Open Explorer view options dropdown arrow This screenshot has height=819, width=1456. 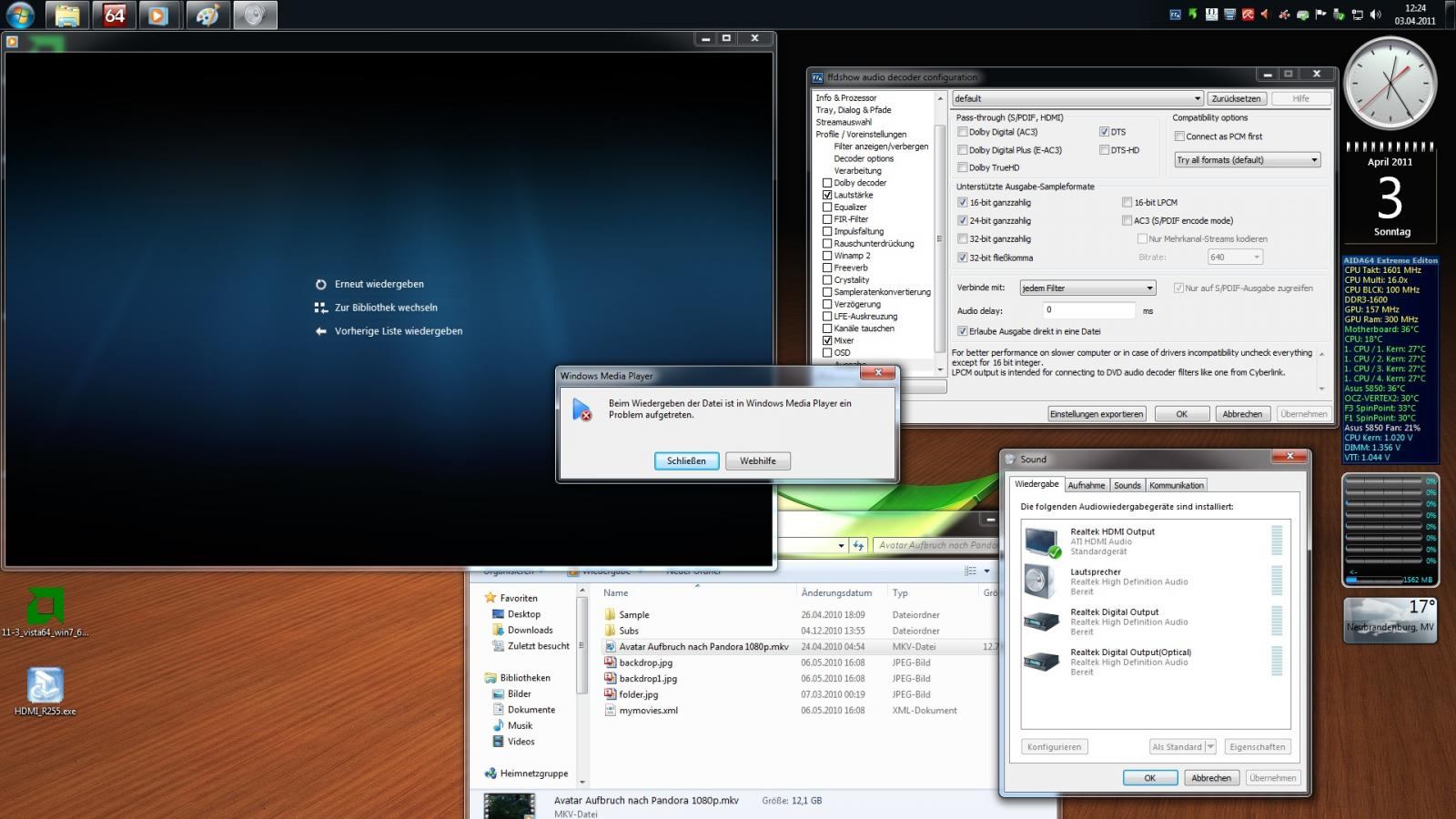click(986, 571)
